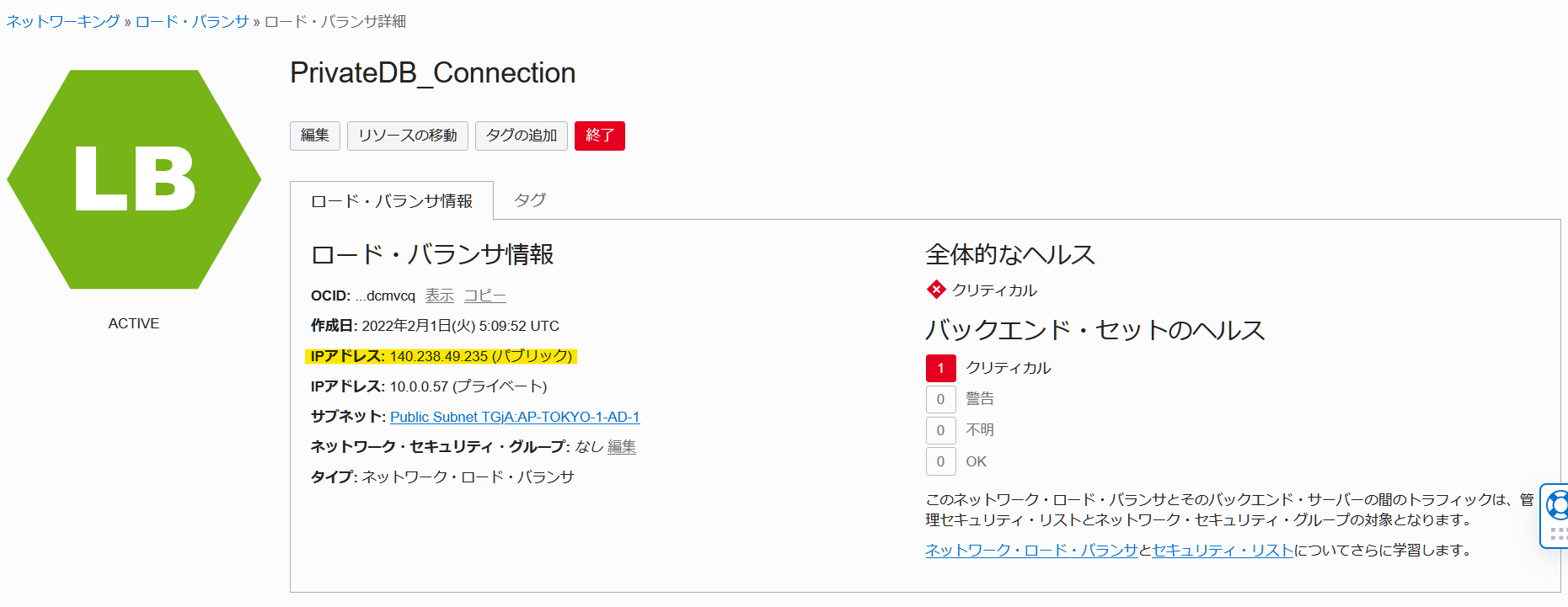Show the full OCID via 表示 link
Screen dimensions: 1568x607
[x=439, y=296]
